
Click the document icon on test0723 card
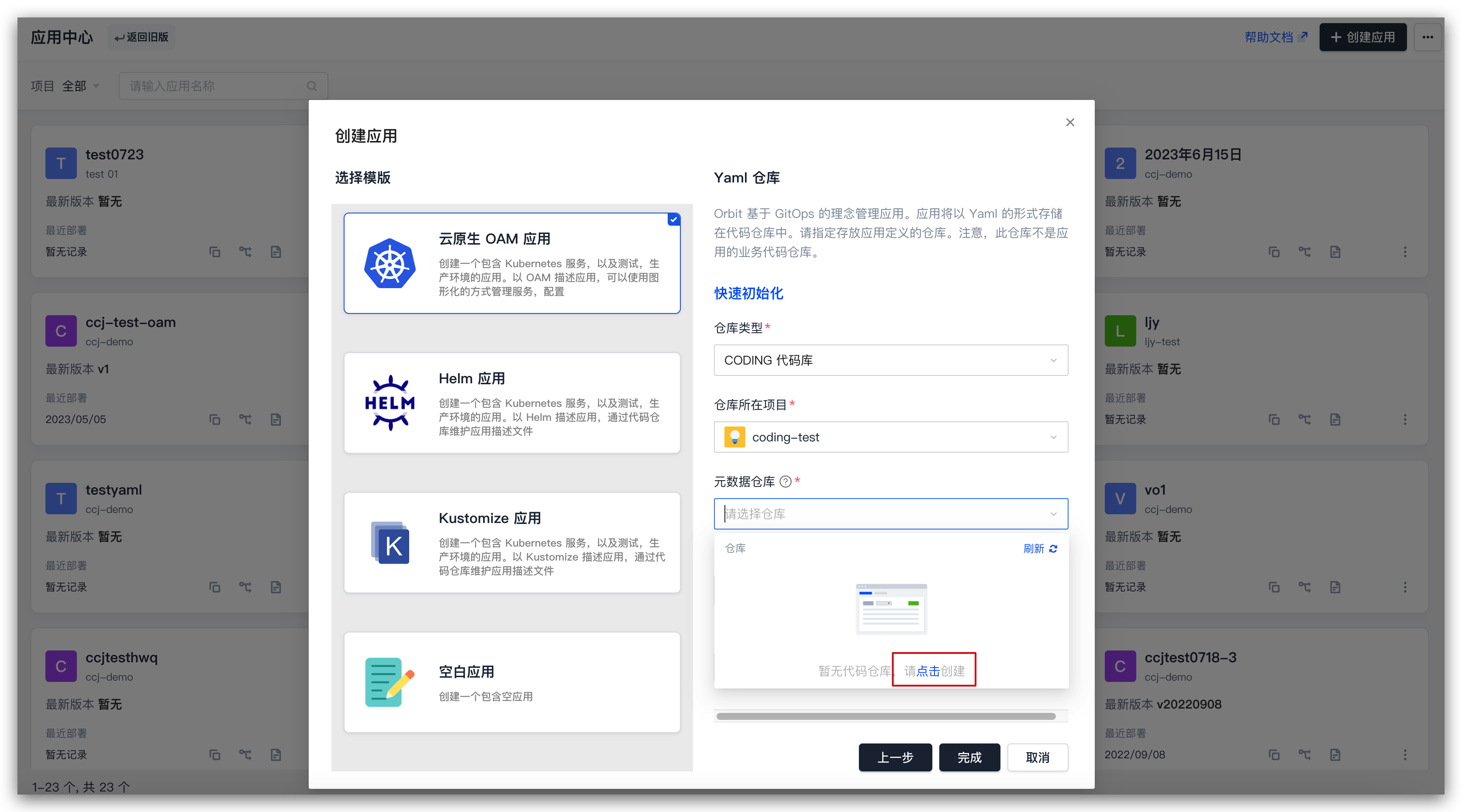pyautogui.click(x=276, y=252)
